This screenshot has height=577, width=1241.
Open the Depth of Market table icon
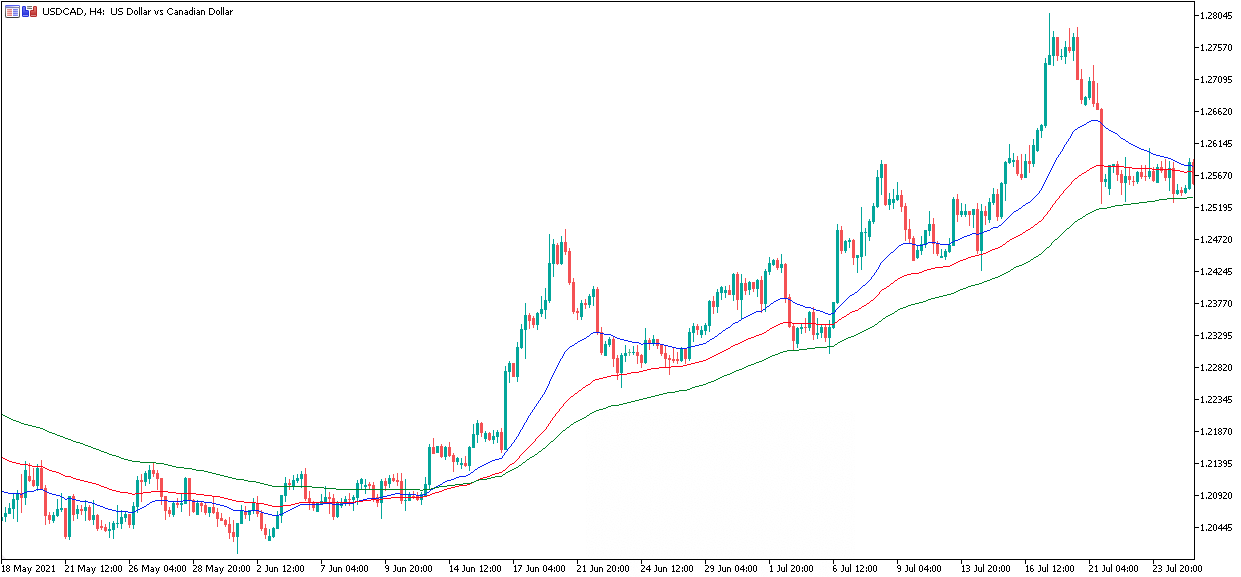click(12, 11)
